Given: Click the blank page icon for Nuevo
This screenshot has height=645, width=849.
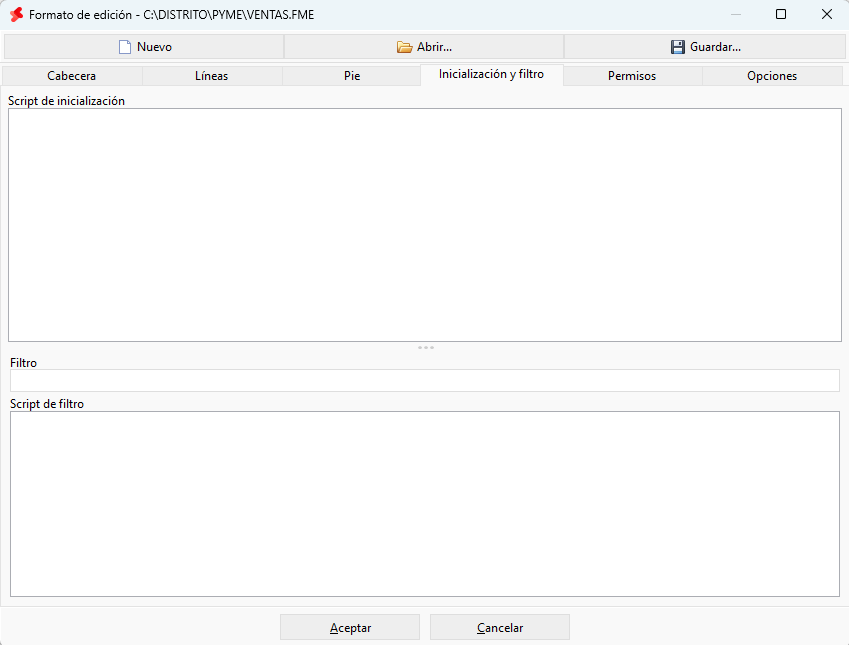Looking at the screenshot, I should point(125,47).
